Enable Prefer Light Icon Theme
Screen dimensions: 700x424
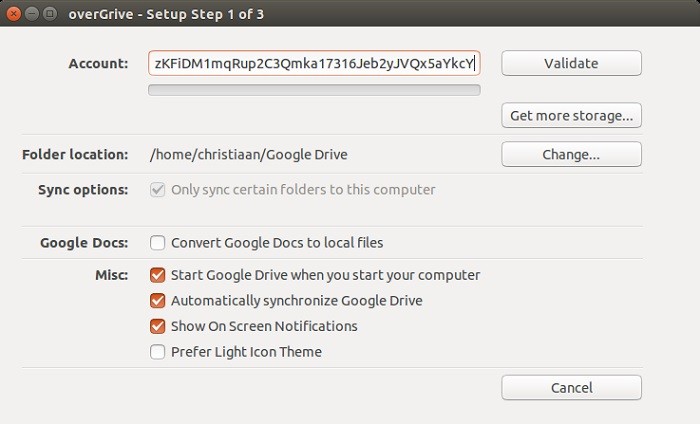tap(157, 352)
